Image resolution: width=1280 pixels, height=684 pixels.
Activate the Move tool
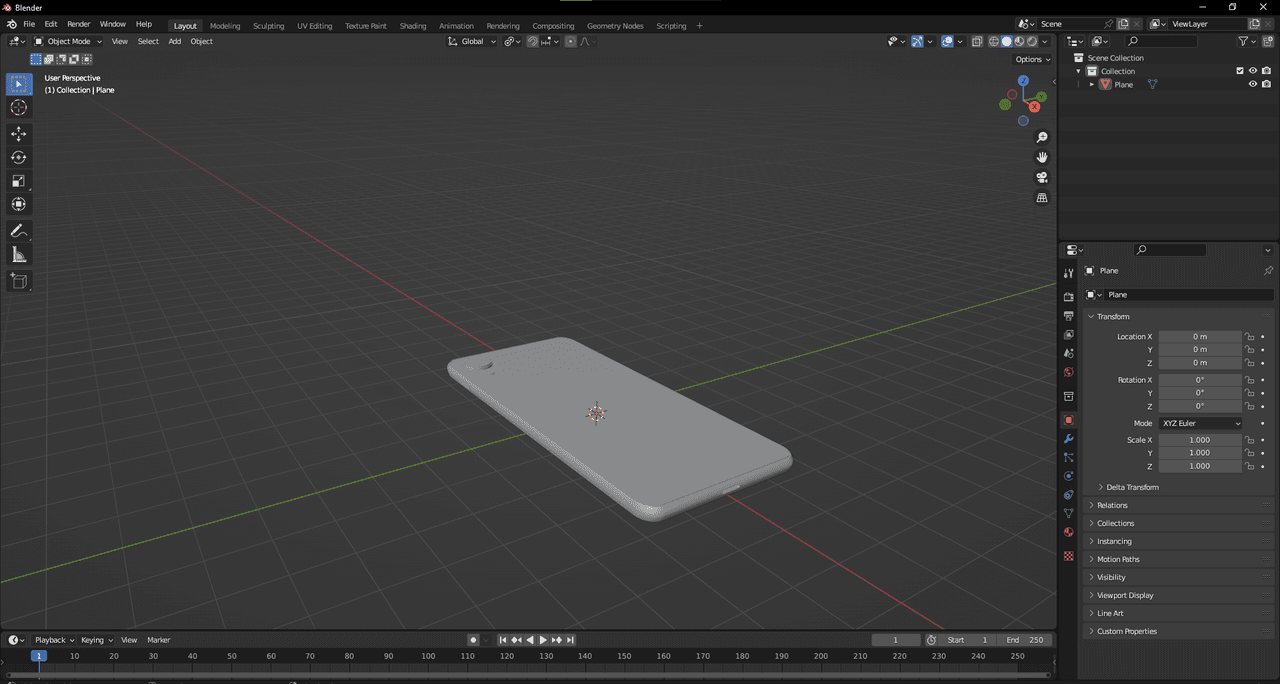(x=19, y=134)
